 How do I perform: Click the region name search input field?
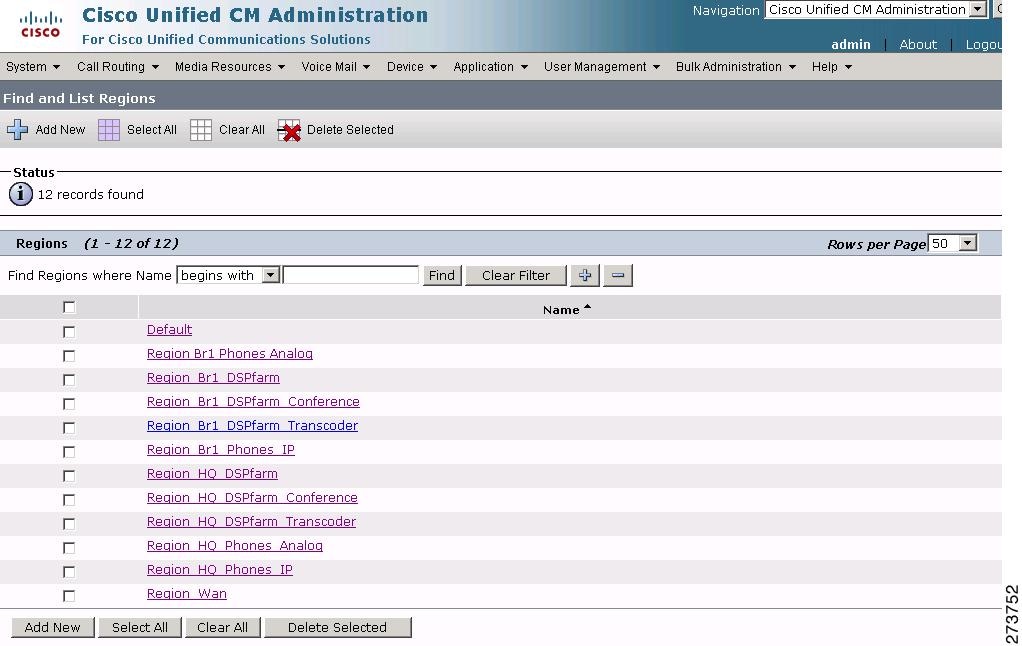(x=351, y=275)
